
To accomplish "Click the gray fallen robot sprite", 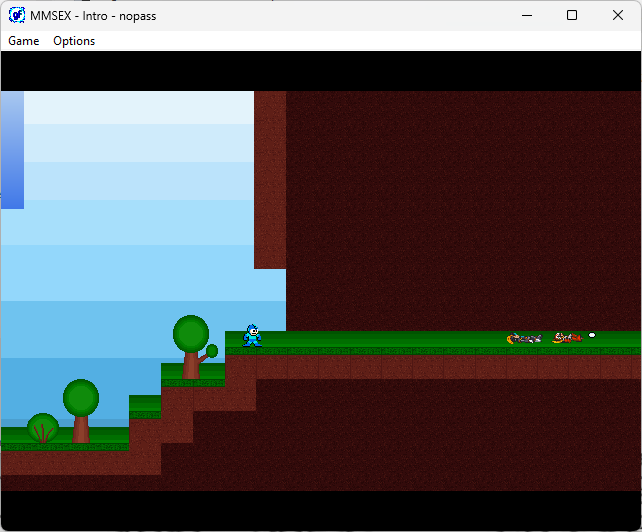I will [x=524, y=338].
